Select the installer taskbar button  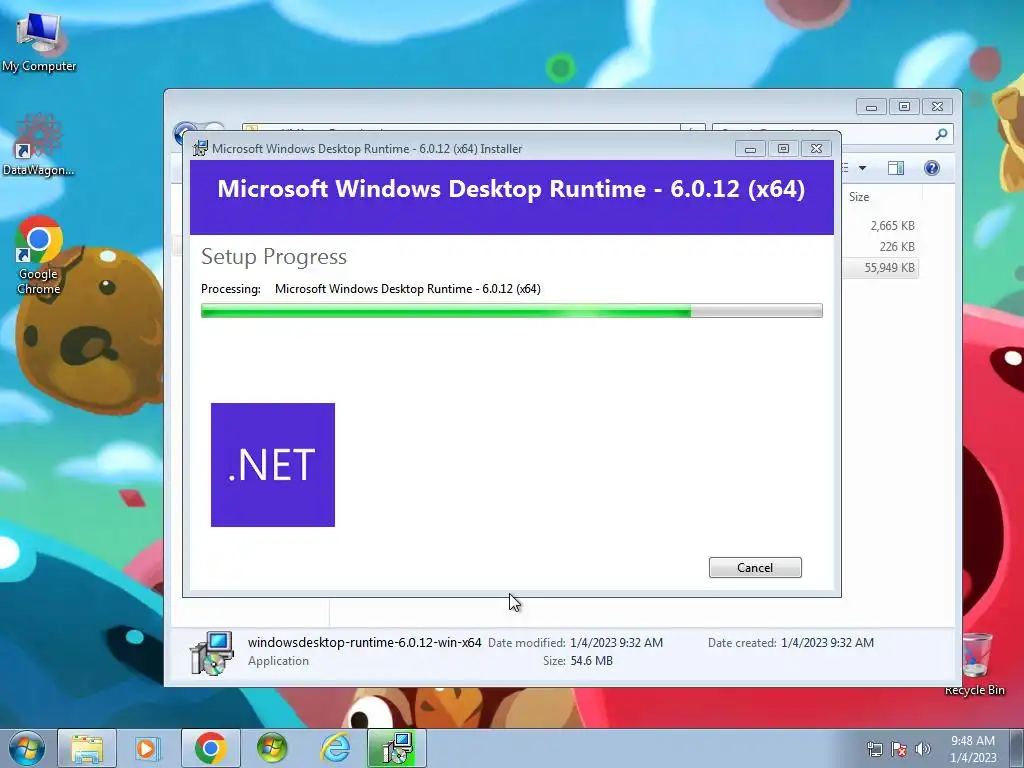click(x=397, y=748)
